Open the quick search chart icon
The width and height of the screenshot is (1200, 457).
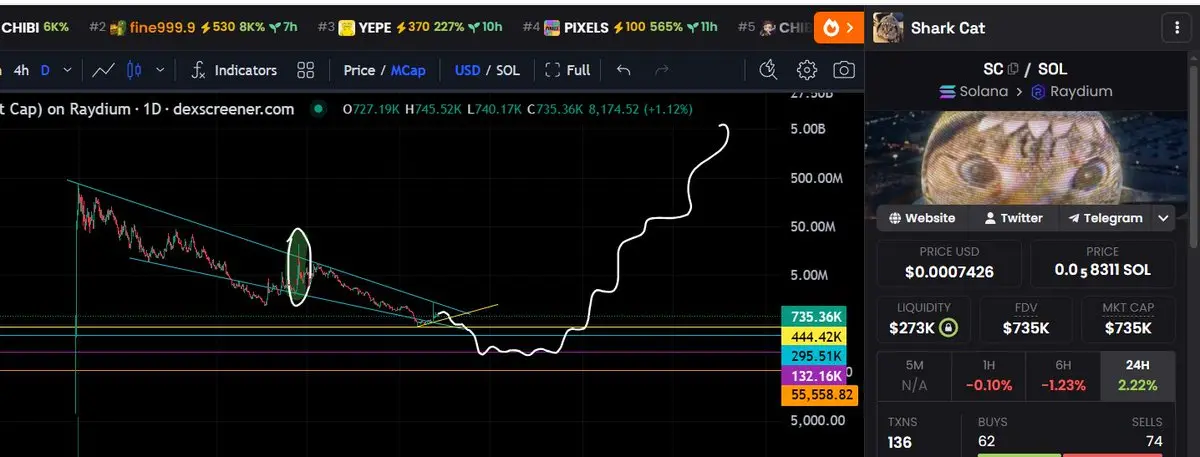tap(769, 70)
